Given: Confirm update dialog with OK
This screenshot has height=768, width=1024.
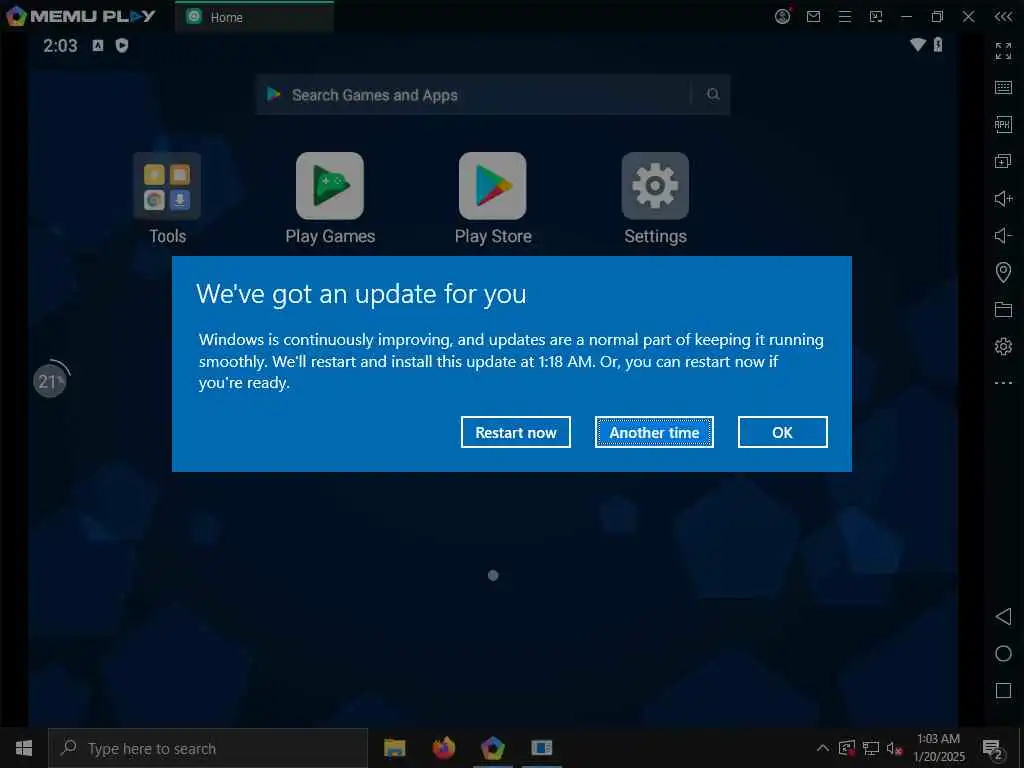Looking at the screenshot, I should 782,432.
